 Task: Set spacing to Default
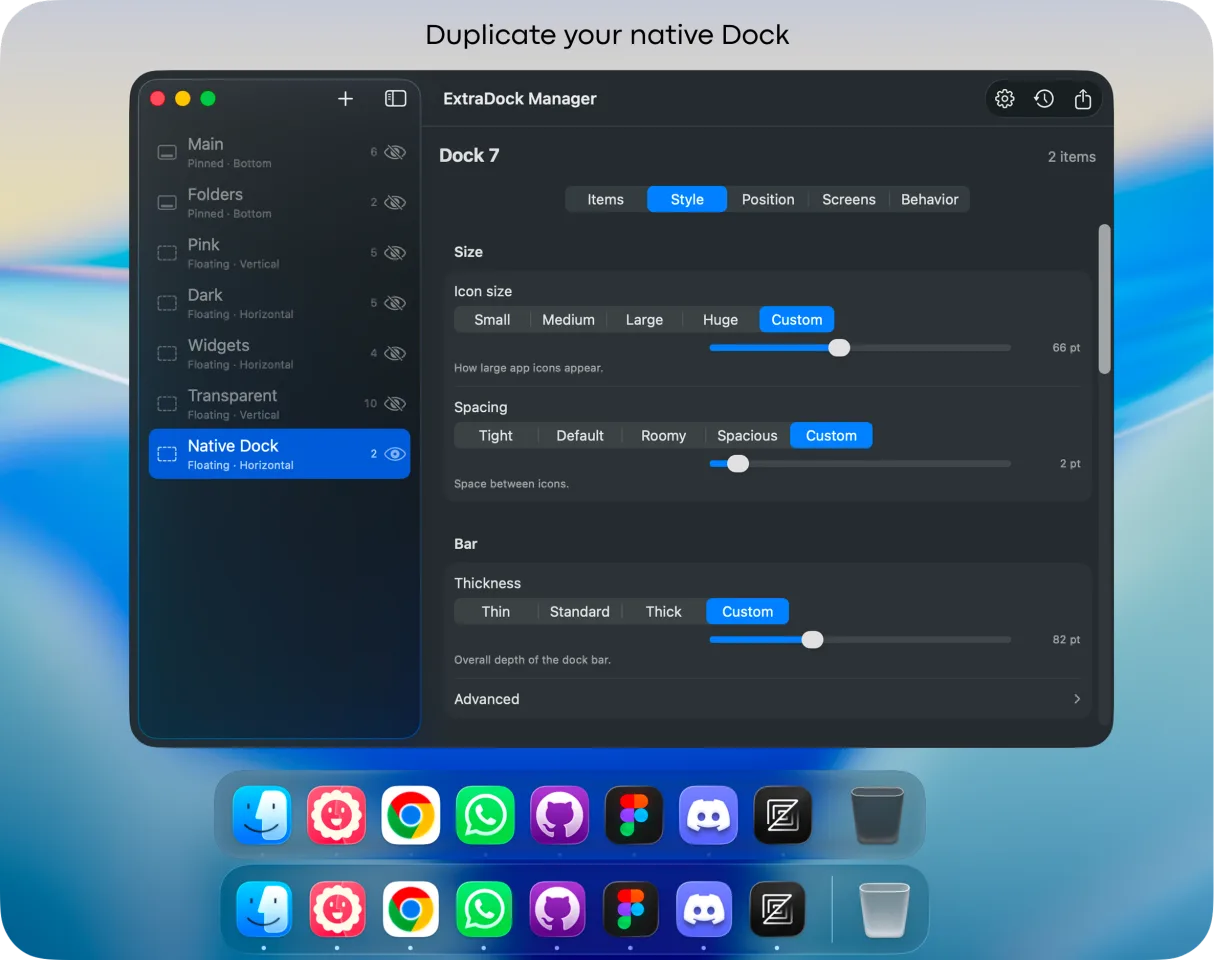[x=580, y=436]
